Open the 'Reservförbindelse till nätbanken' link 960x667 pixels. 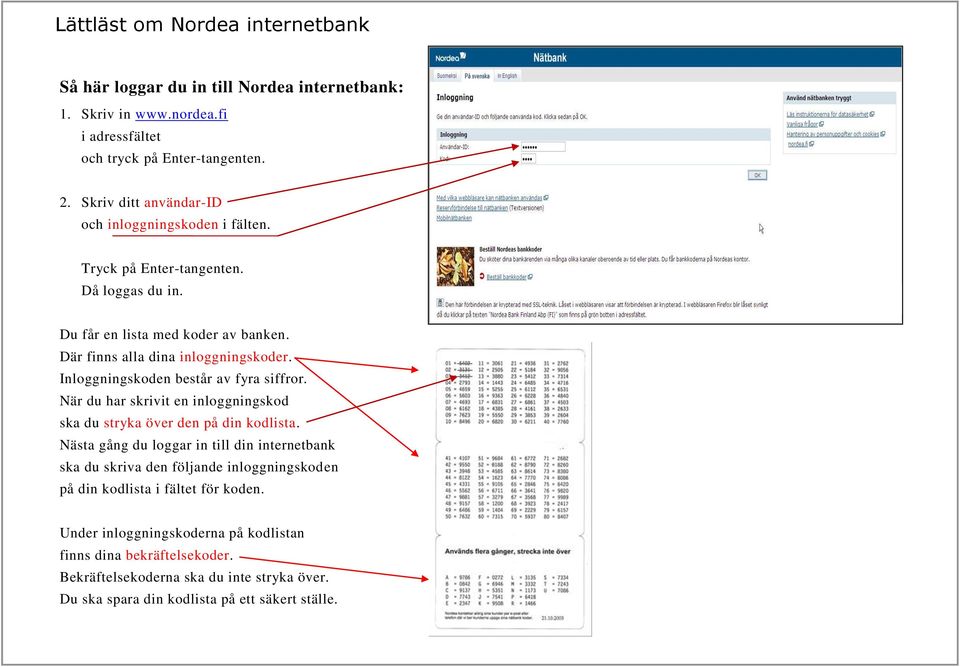(472, 208)
